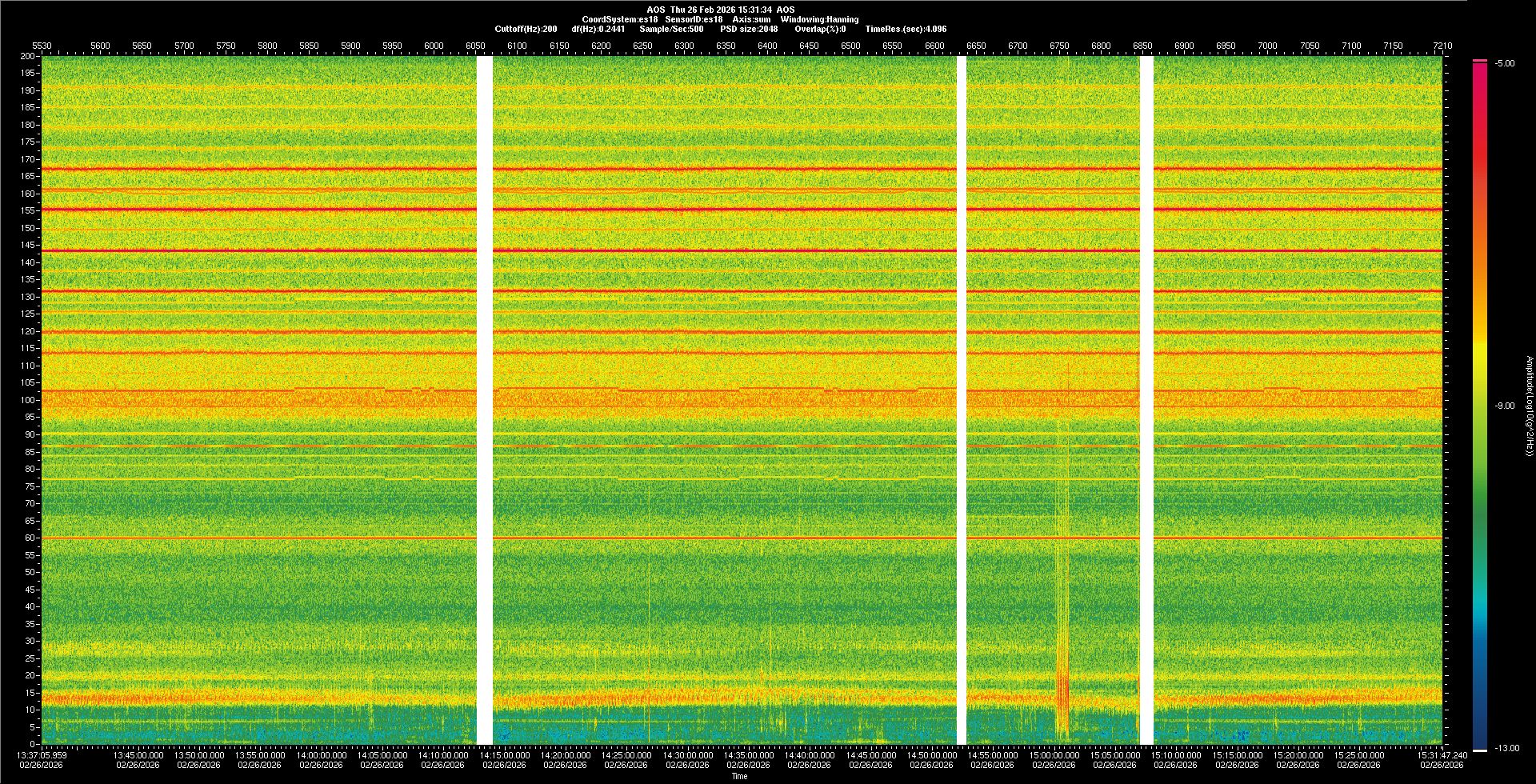Click the red top of the amplitude colorbar
This screenshot has width=1536, height=784.
1480,66
